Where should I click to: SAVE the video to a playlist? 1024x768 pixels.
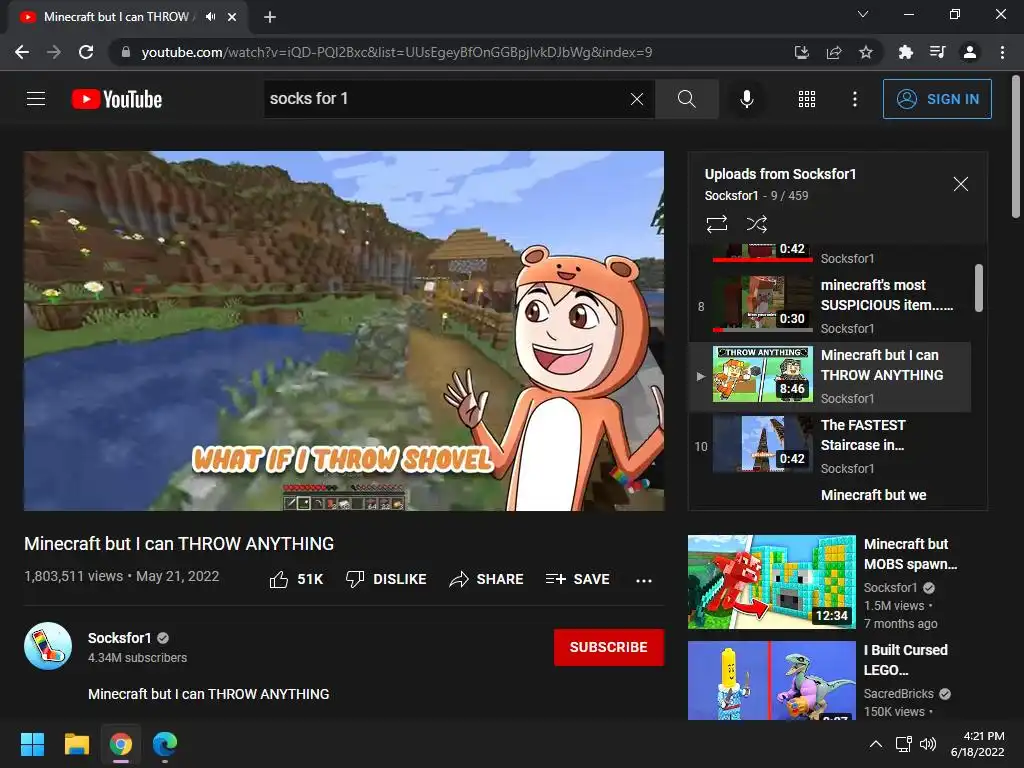tap(577, 579)
